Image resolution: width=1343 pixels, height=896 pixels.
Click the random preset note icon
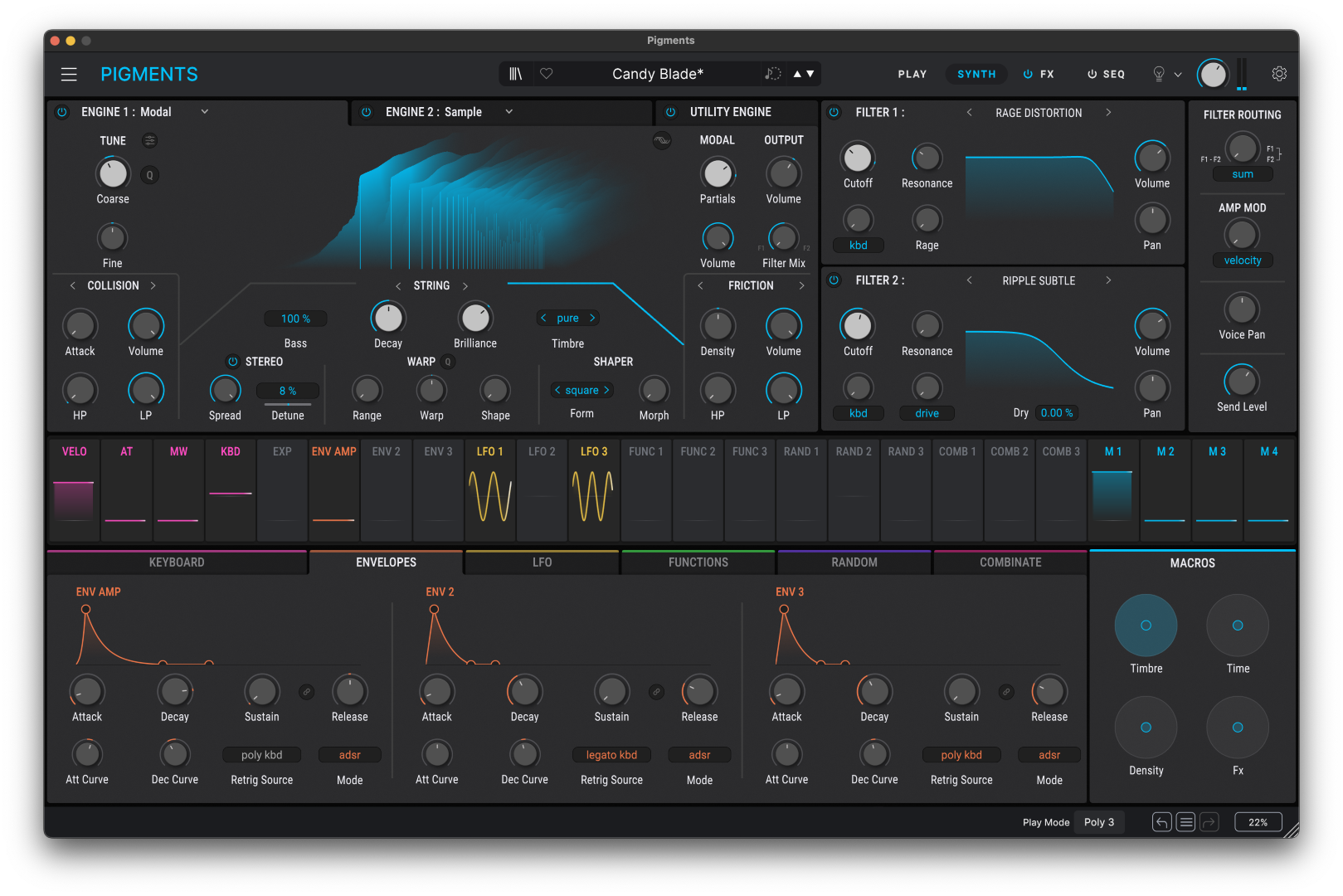pyautogui.click(x=772, y=74)
